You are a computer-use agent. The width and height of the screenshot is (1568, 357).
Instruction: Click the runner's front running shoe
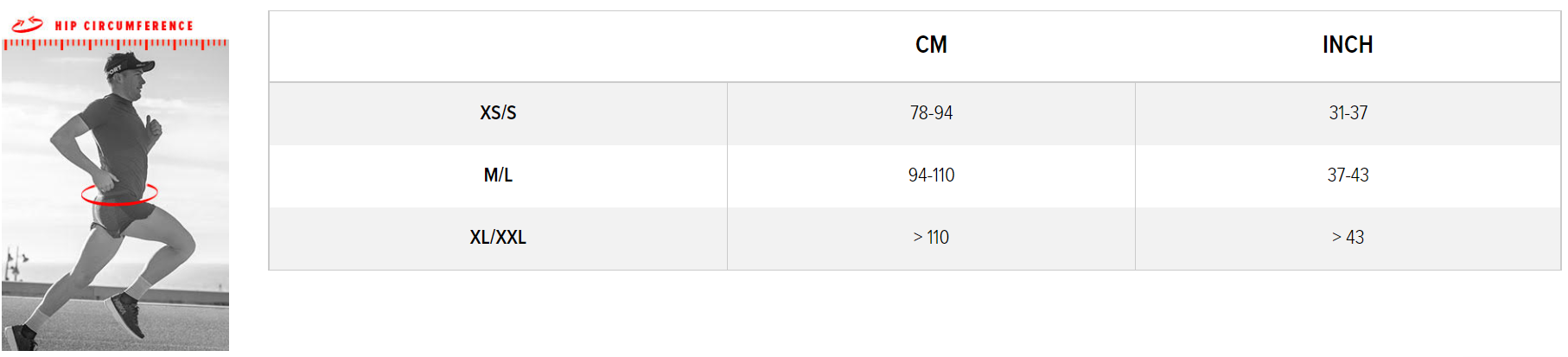pyautogui.click(x=125, y=316)
